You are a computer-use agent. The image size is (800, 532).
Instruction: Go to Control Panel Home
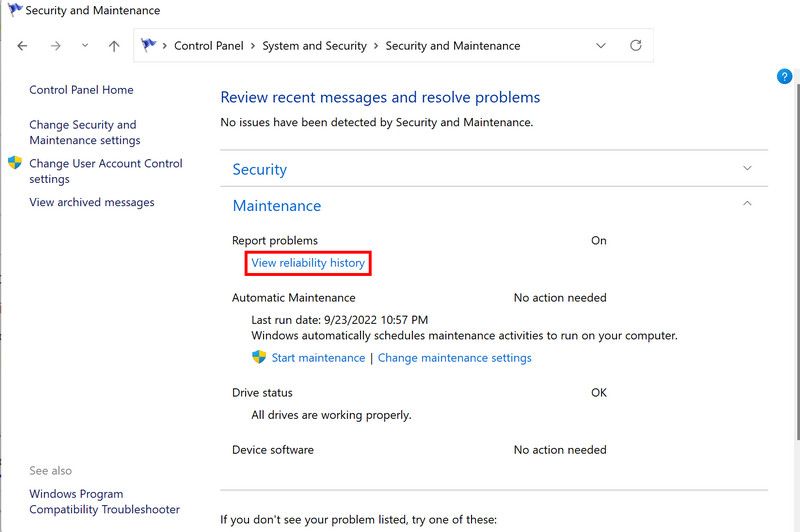coord(81,90)
